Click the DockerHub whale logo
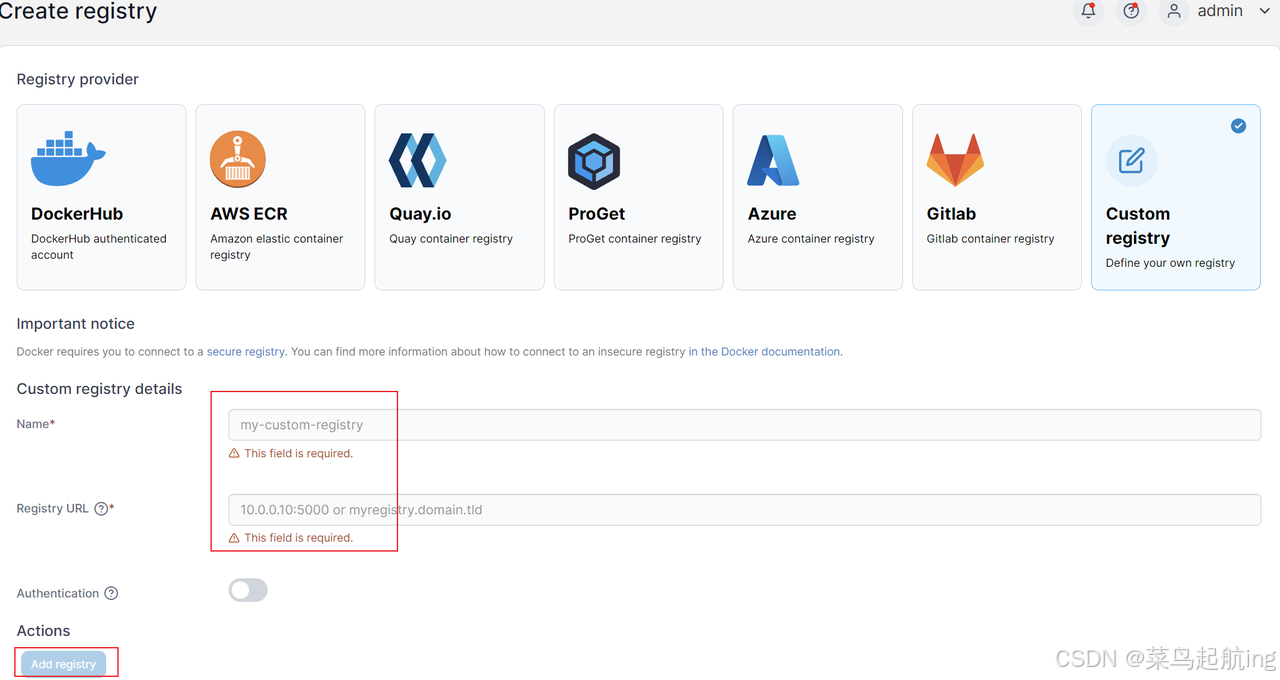The width and height of the screenshot is (1280, 680). (x=68, y=160)
